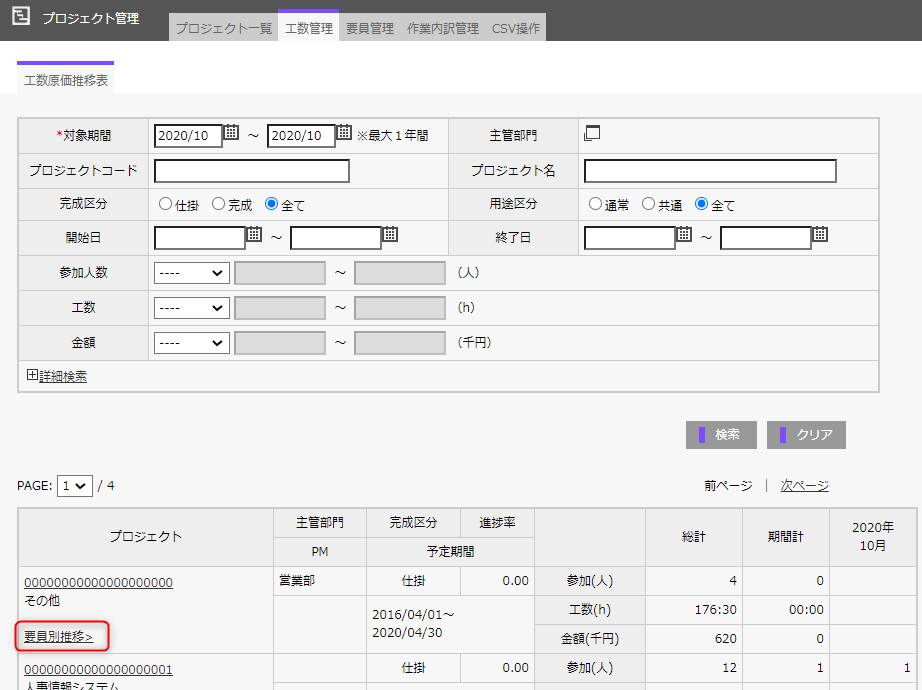Screen dimensions: 922x690
Task: Open calendar for target period end month
Action: (x=343, y=133)
